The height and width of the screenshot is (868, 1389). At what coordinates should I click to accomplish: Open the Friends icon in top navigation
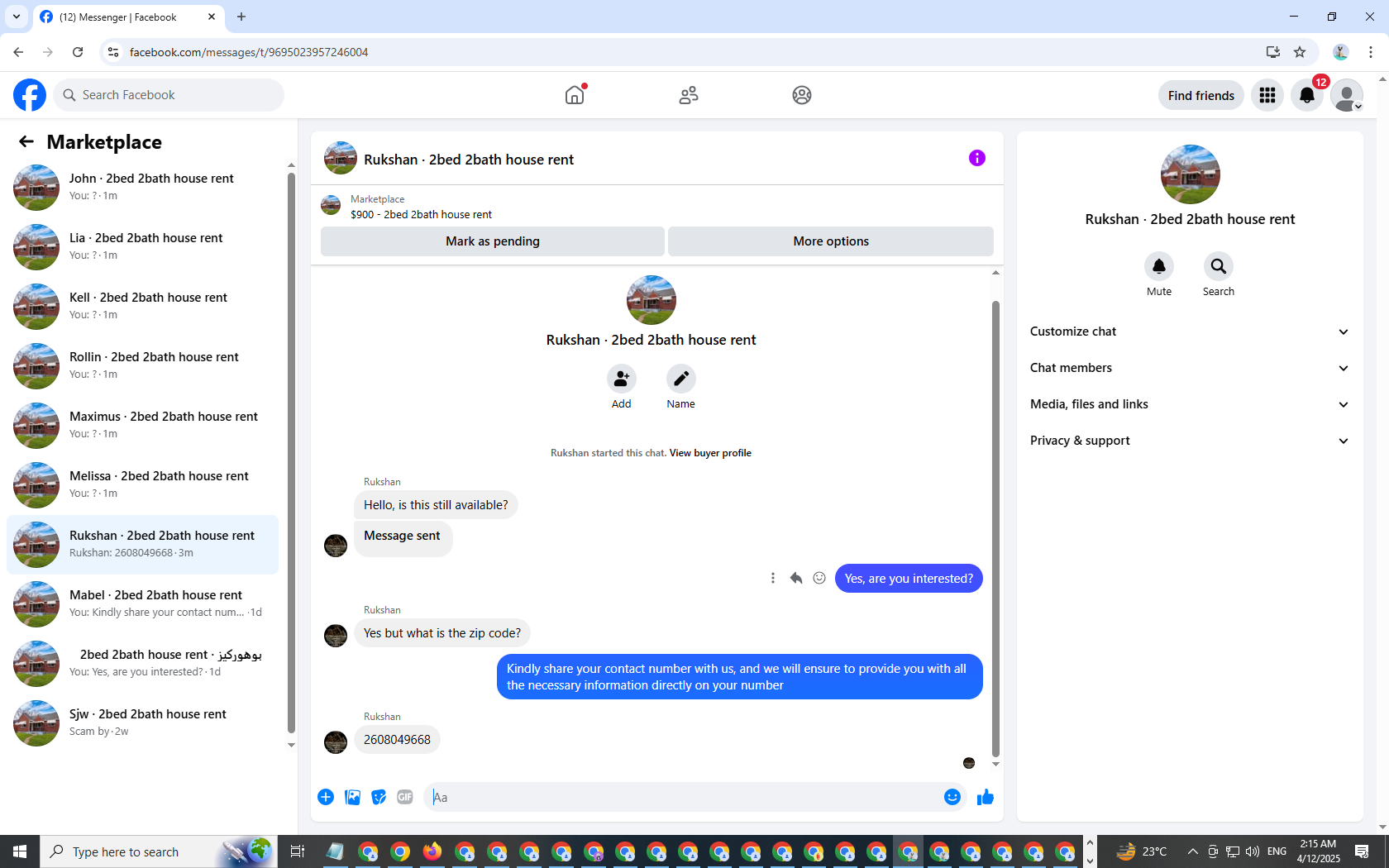click(689, 95)
